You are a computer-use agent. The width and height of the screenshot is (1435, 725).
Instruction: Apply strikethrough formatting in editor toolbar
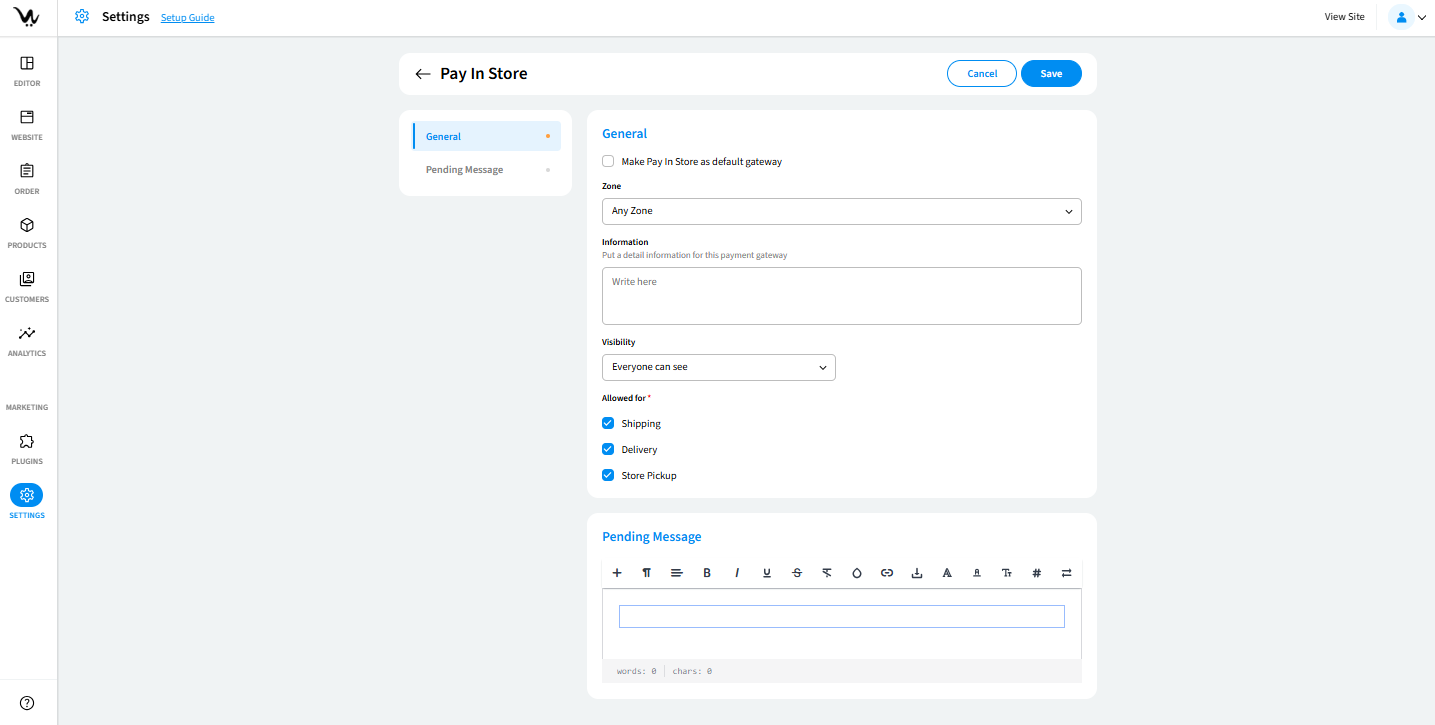[797, 573]
